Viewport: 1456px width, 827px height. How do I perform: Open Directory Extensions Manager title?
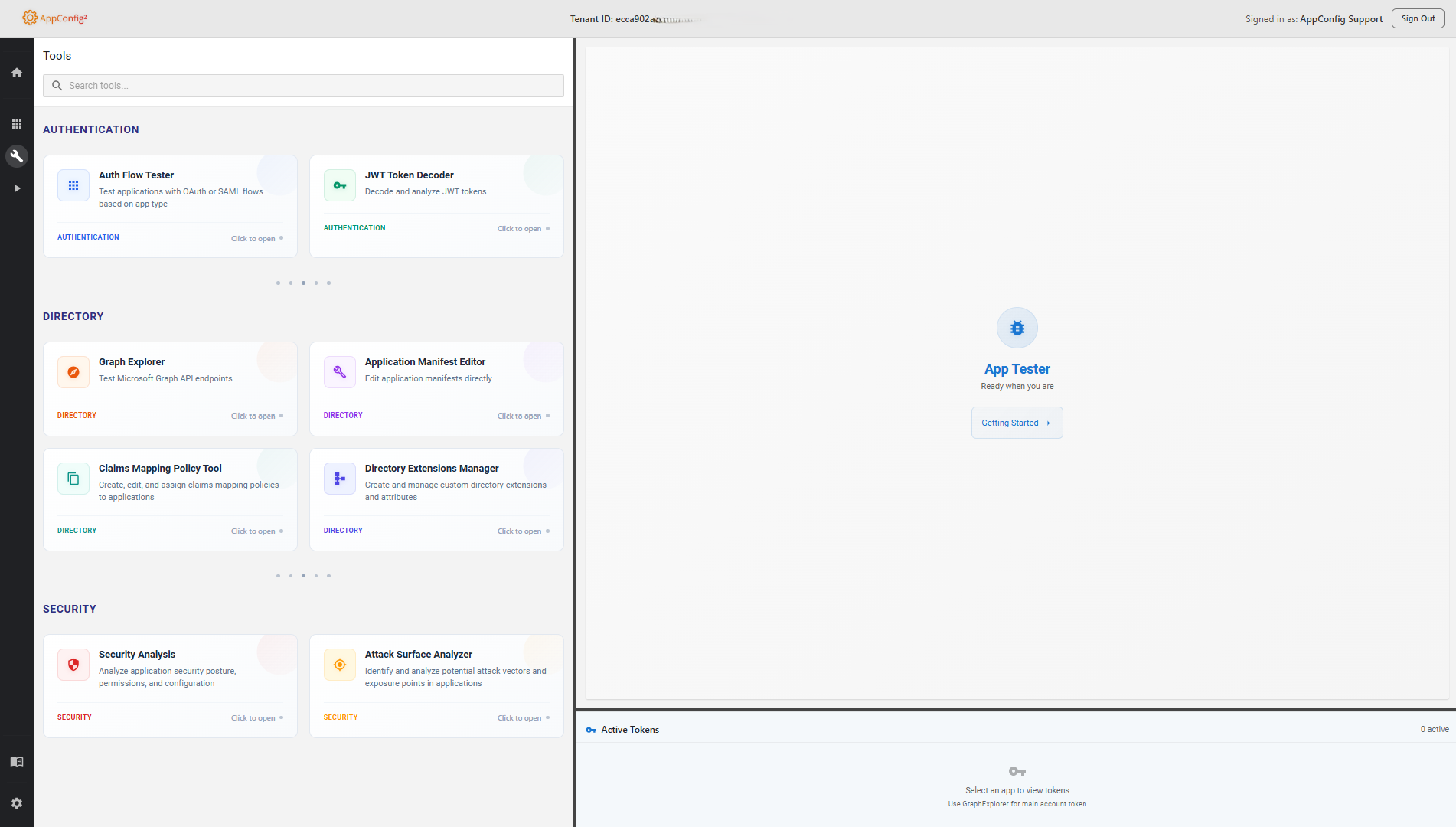pyautogui.click(x=432, y=469)
